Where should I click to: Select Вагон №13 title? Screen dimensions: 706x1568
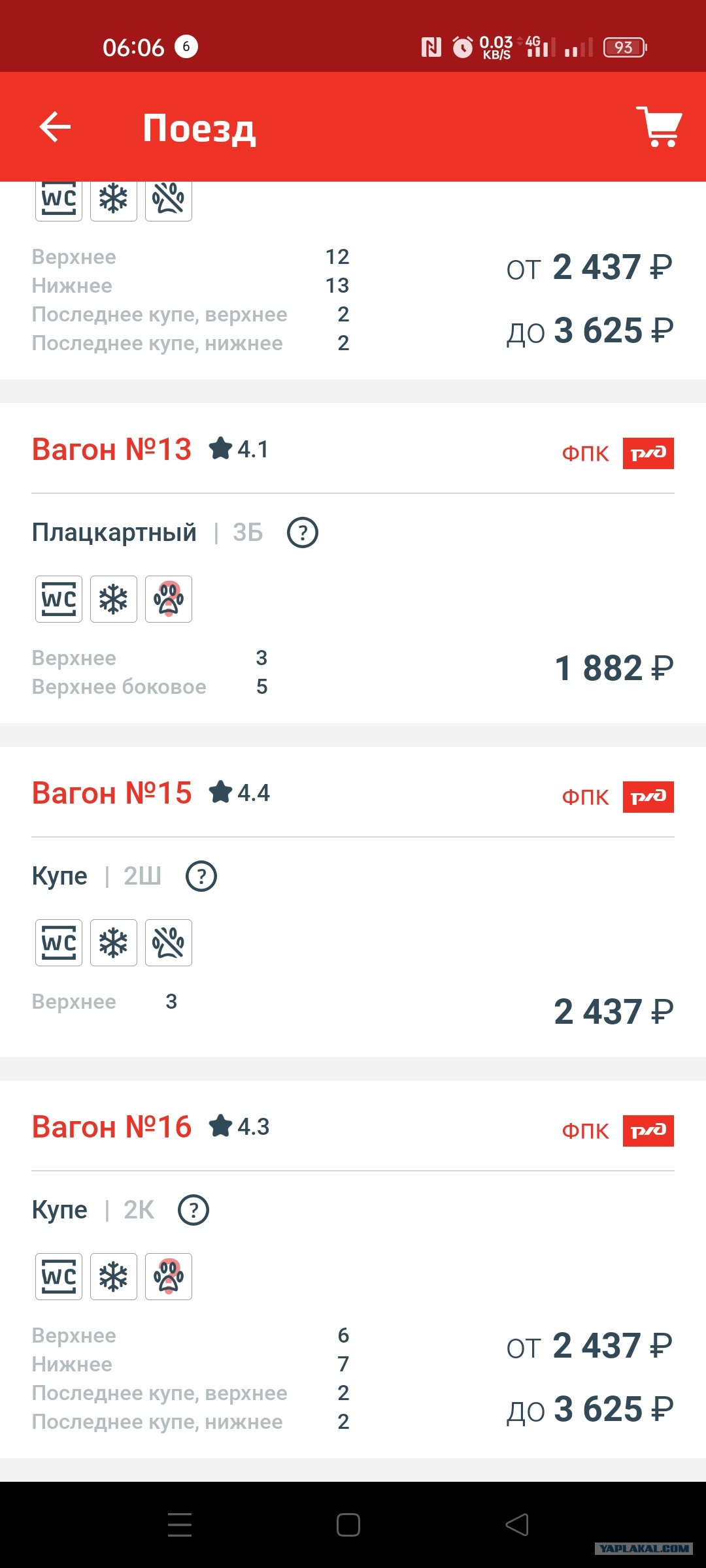point(112,449)
